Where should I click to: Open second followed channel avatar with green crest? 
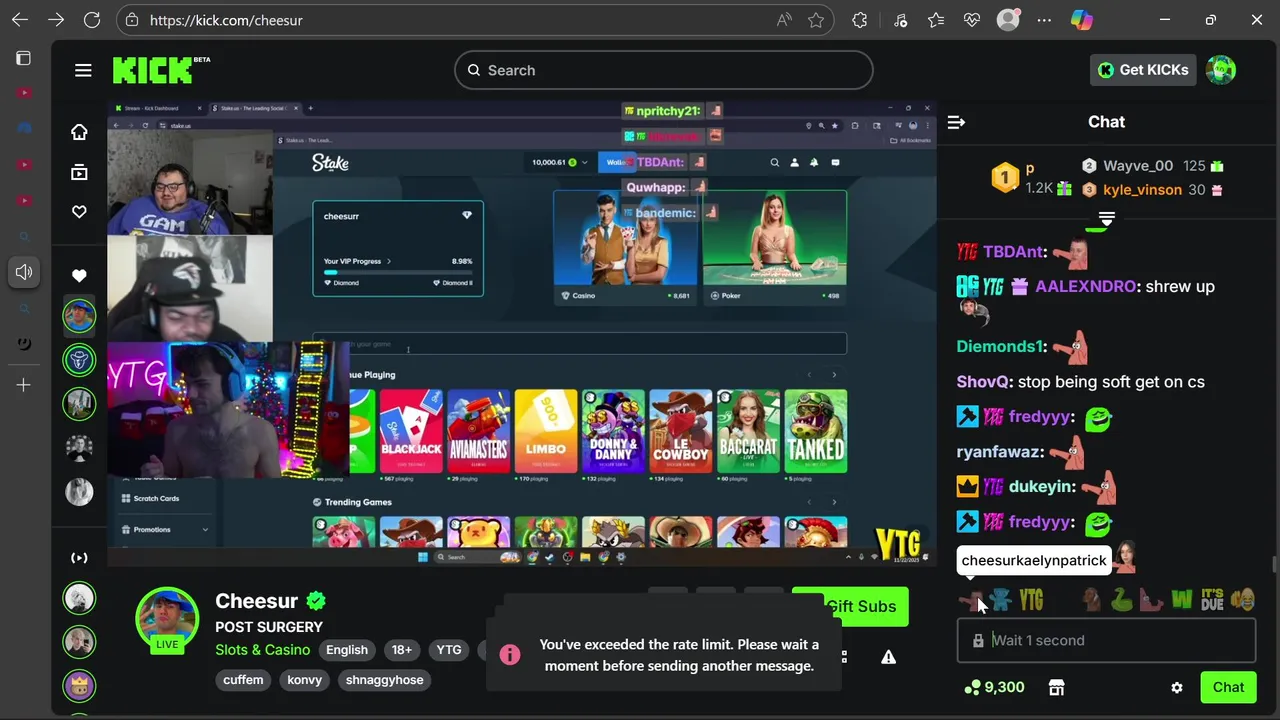pos(79,359)
